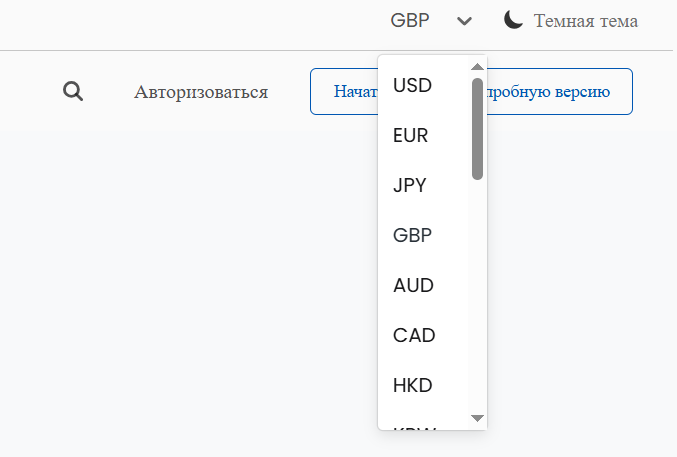677x457 pixels.
Task: Select the GBP option in the list
Action: [x=412, y=235]
